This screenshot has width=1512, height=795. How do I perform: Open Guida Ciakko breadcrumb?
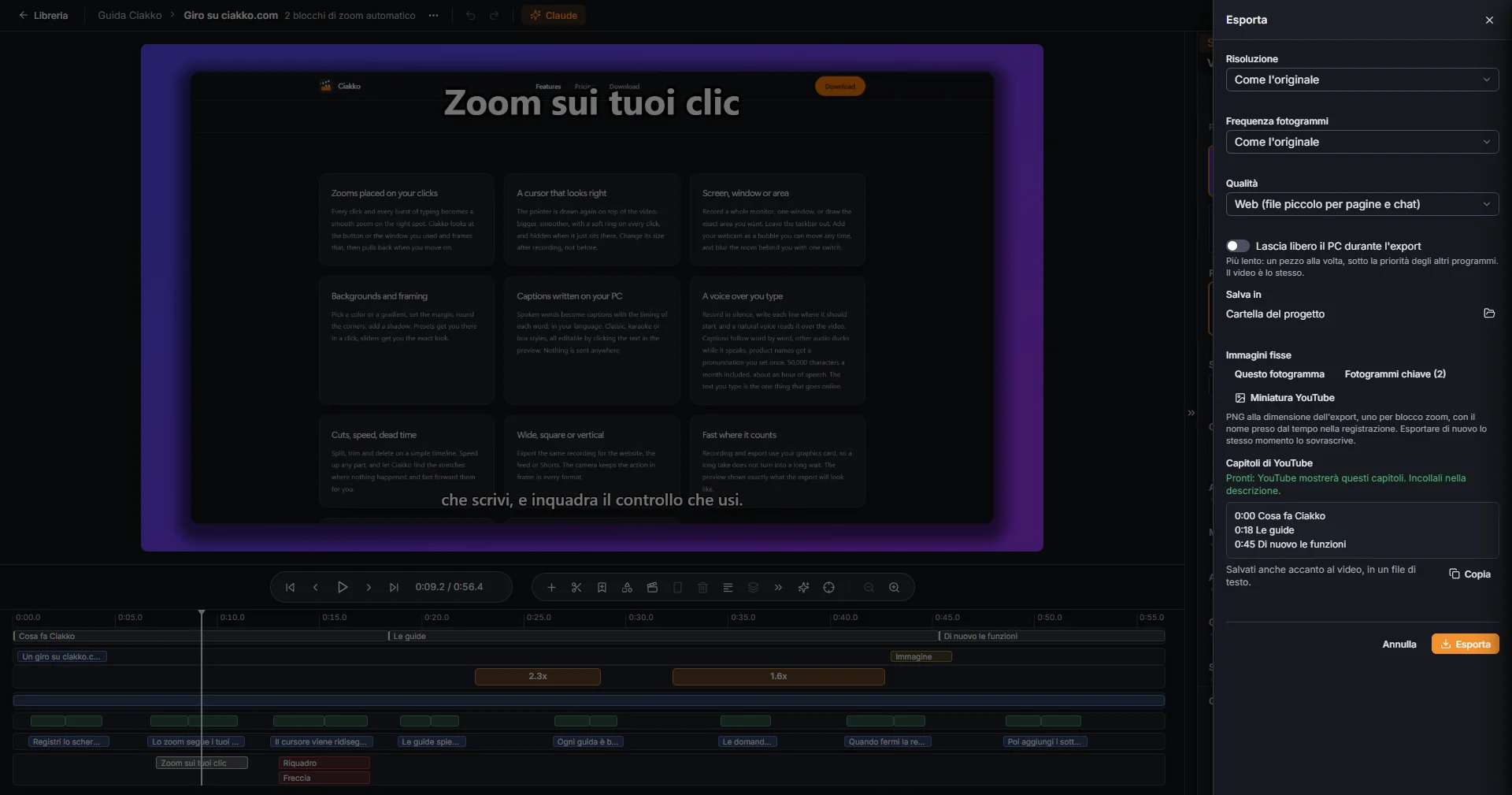pyautogui.click(x=129, y=15)
